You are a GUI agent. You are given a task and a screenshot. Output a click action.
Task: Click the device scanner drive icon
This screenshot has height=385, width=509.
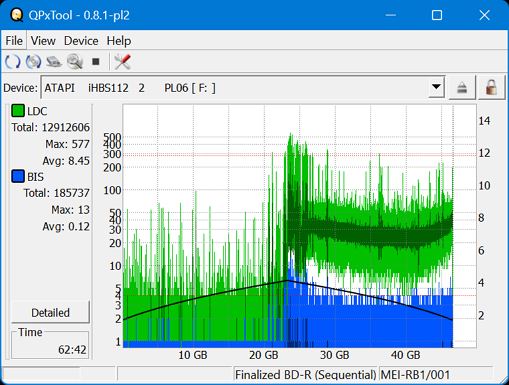[54, 62]
